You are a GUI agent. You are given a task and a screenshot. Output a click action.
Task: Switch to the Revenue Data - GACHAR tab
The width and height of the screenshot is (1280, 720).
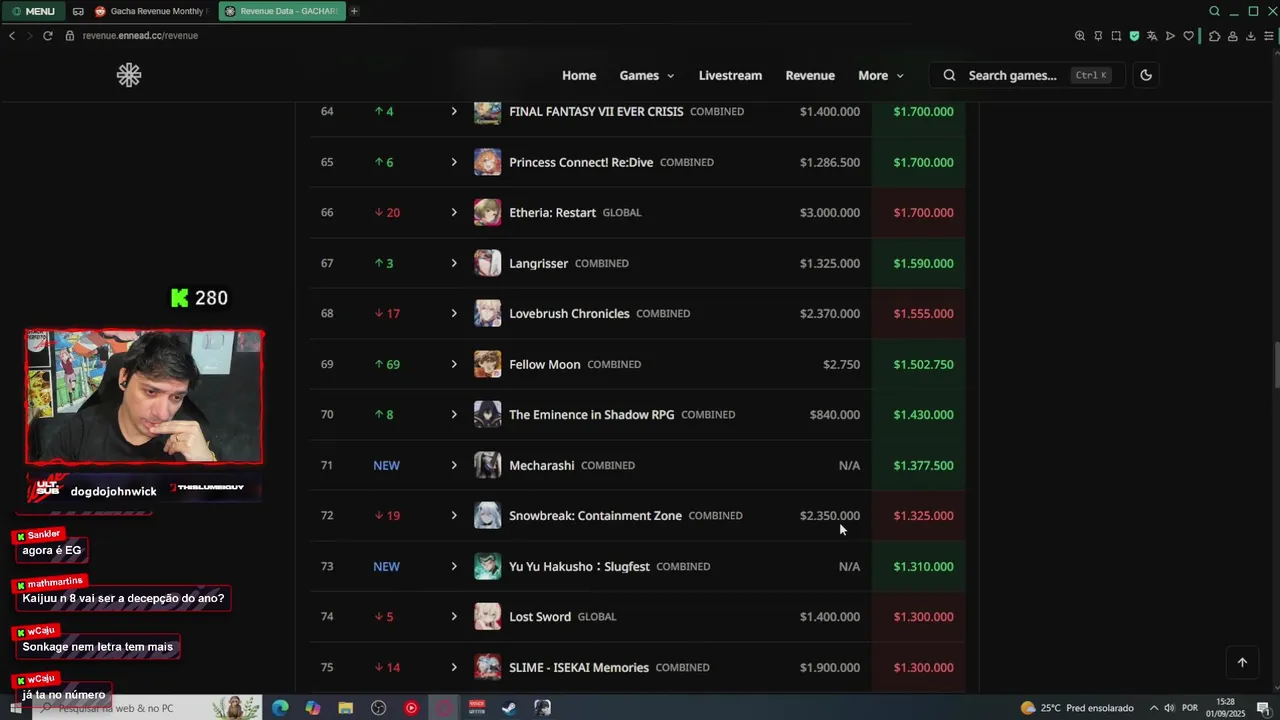282,11
